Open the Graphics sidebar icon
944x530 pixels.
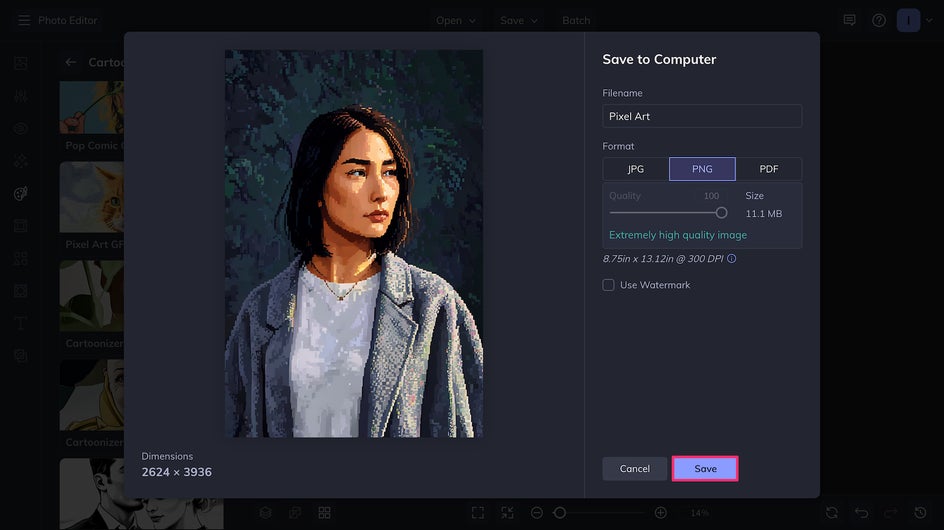pyautogui.click(x=20, y=258)
